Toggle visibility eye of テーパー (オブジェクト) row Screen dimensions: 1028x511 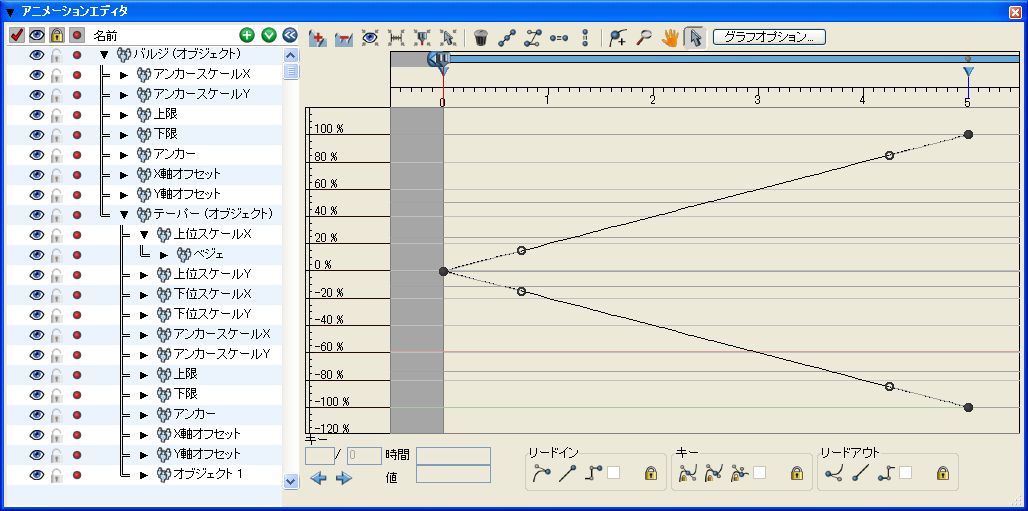tap(37, 215)
